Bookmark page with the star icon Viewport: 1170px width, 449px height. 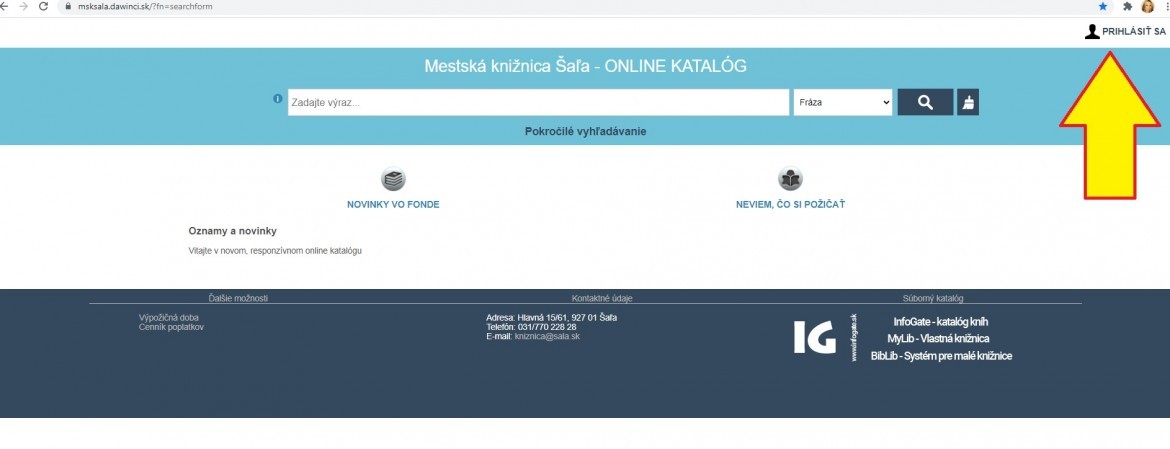pos(1101,6)
